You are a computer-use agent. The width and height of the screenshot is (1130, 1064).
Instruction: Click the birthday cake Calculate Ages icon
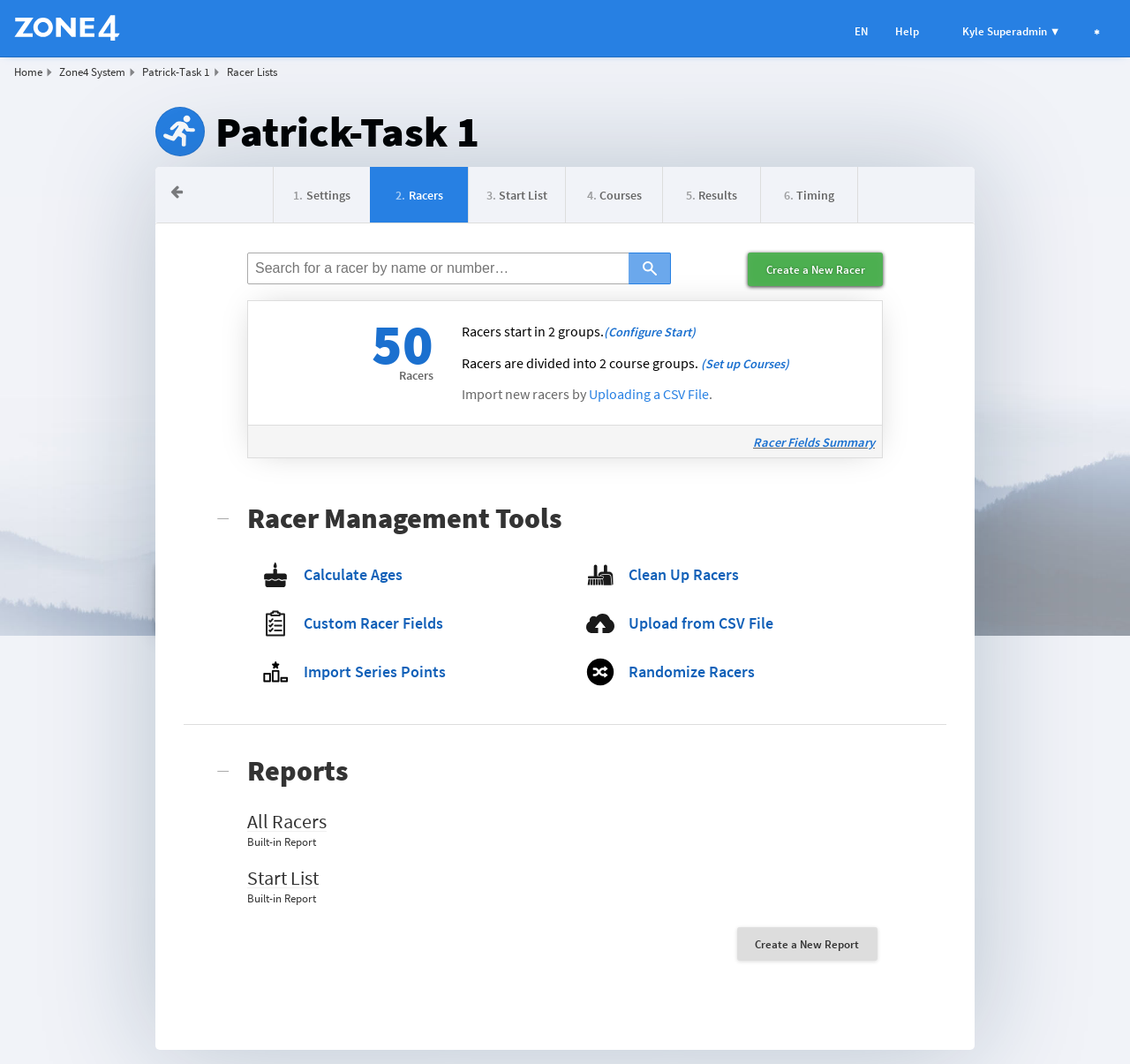(275, 575)
